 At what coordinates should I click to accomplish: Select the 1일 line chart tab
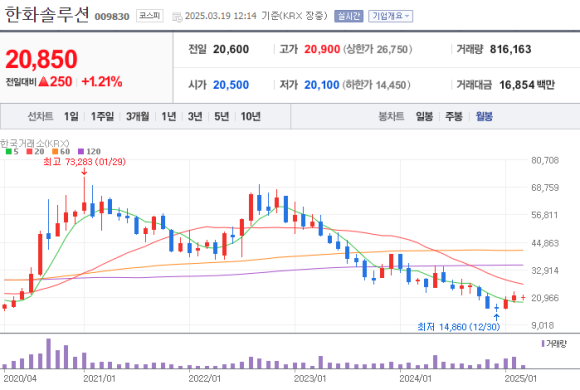click(x=71, y=117)
